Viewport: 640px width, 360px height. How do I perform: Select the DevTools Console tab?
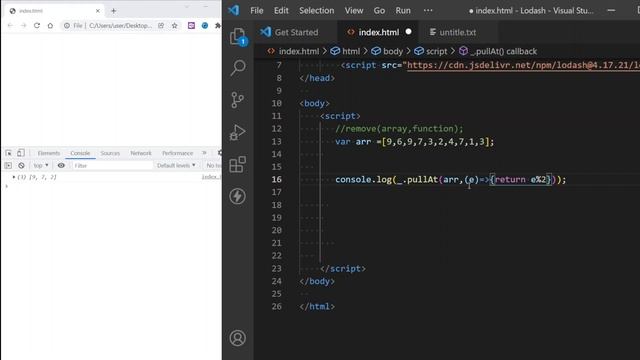pos(80,153)
